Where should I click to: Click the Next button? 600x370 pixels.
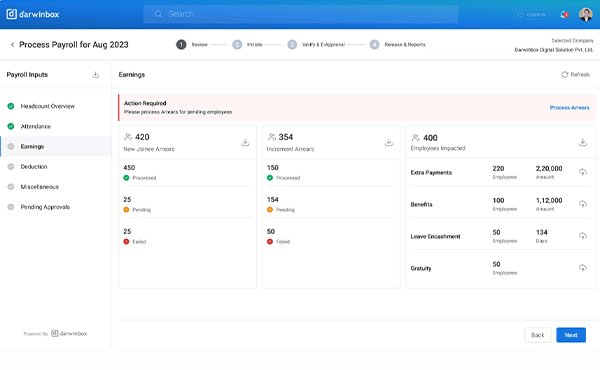pyautogui.click(x=571, y=335)
